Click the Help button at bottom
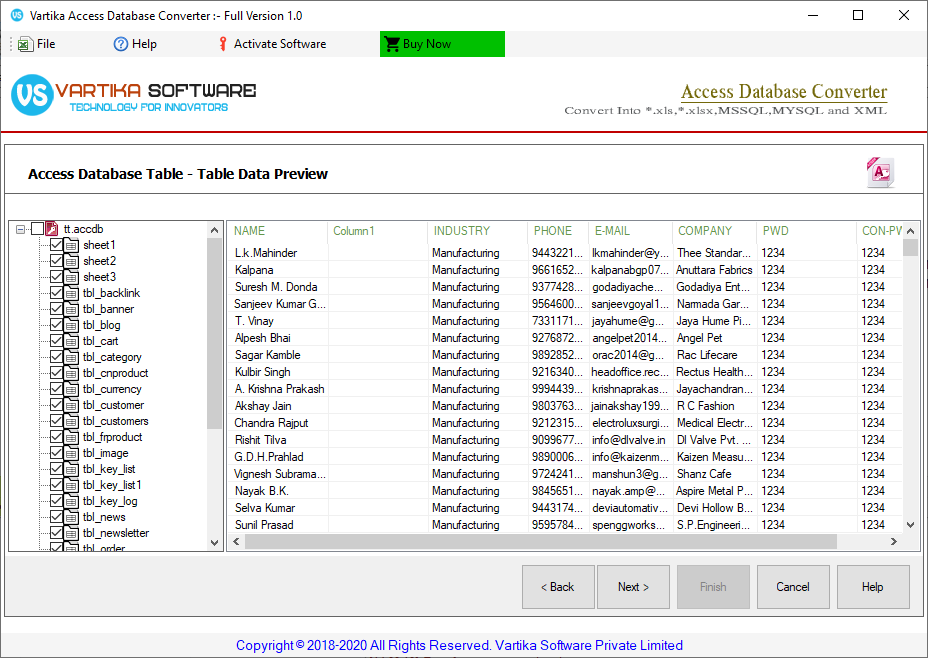The image size is (928, 658). click(873, 587)
